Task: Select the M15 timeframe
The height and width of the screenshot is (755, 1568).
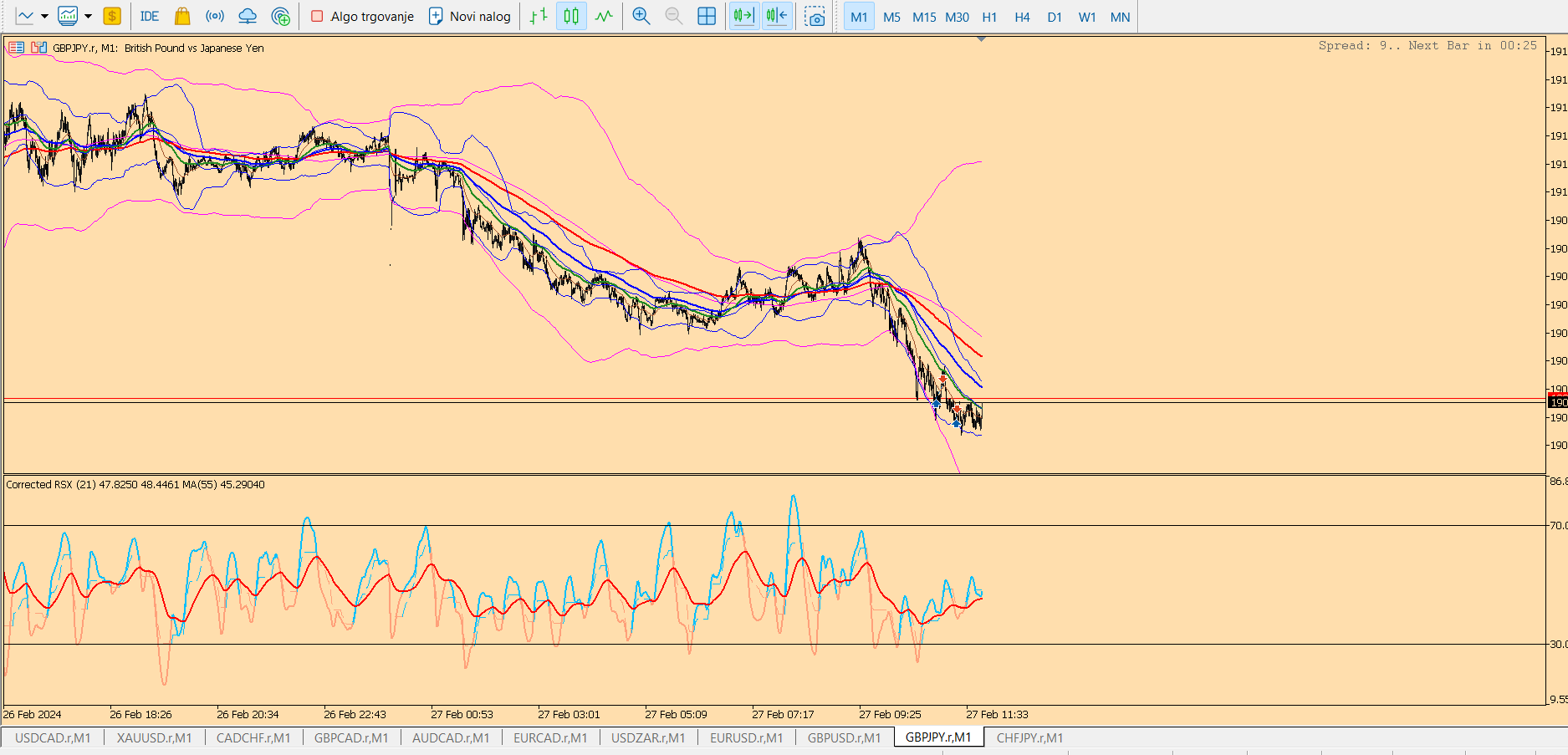Action: click(924, 17)
